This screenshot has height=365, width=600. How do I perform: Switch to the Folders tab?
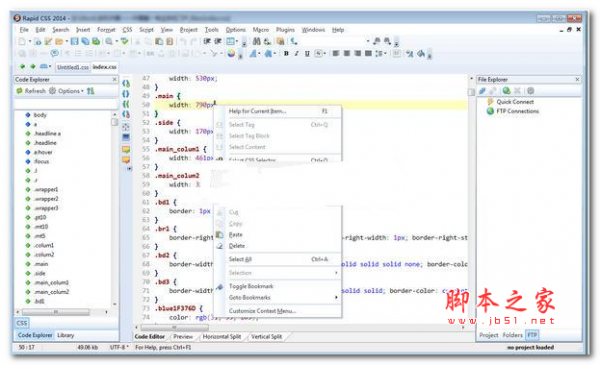click(512, 335)
